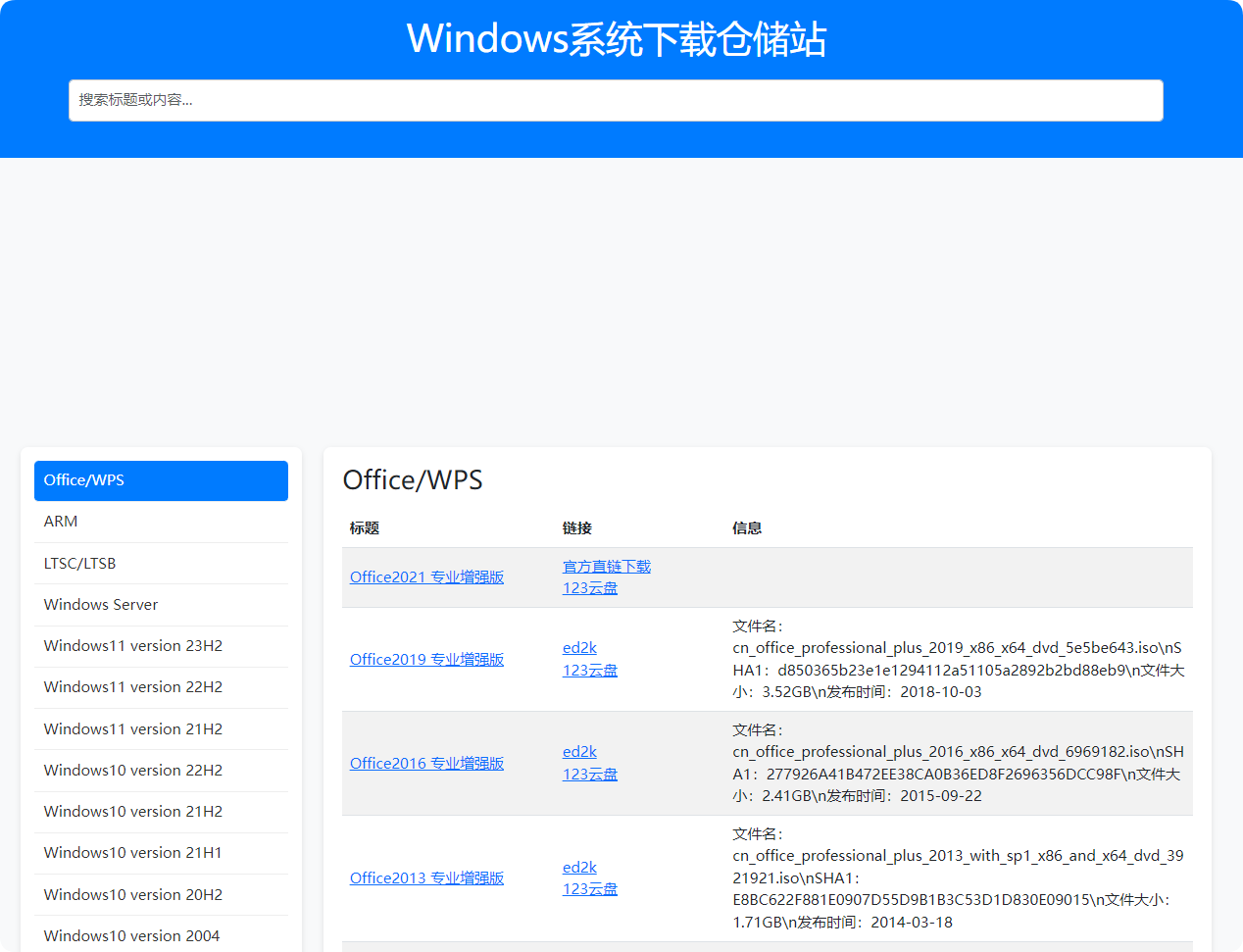The width and height of the screenshot is (1243, 952).
Task: Open the LTSC/LTSB category
Action: click(161, 564)
